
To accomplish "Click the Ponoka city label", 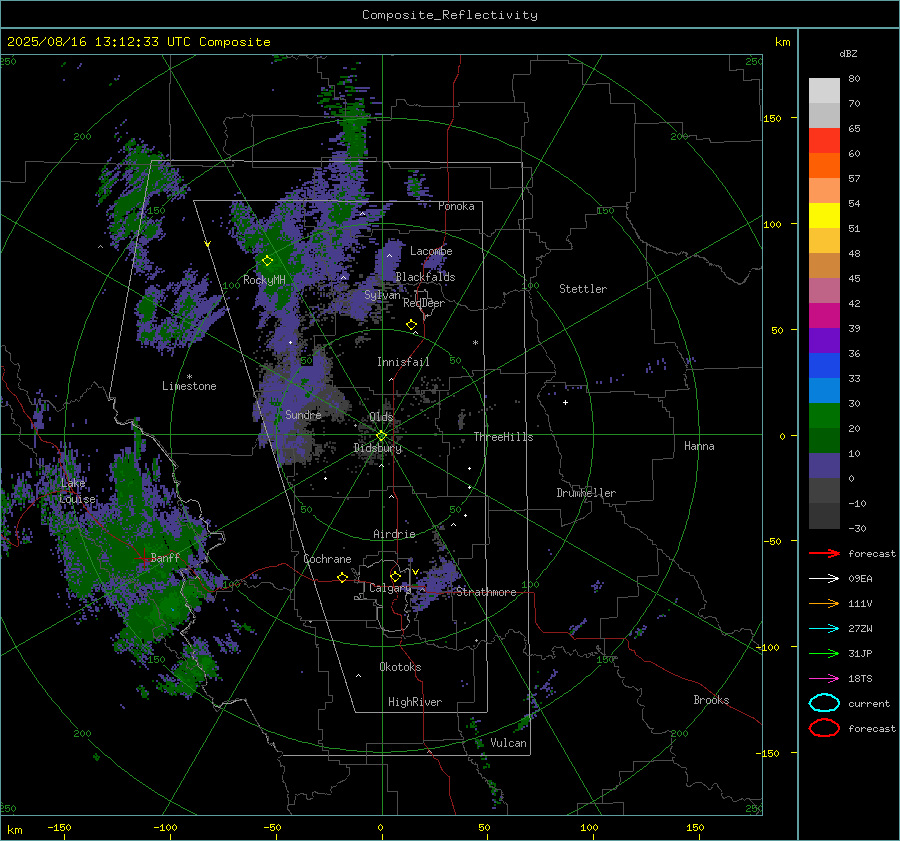I will coord(456,206).
